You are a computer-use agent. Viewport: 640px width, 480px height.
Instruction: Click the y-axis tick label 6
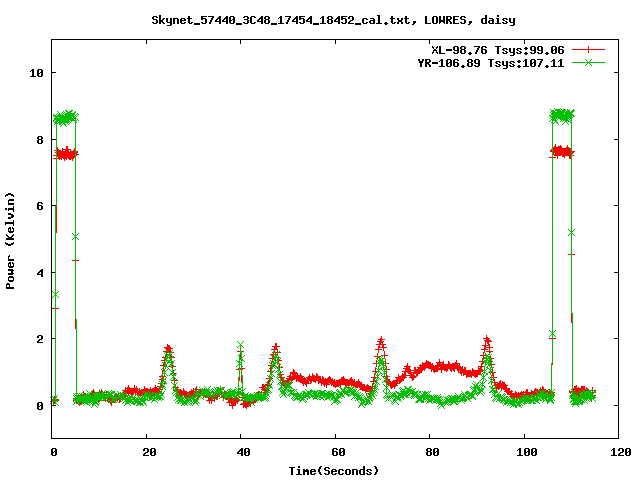40,206
